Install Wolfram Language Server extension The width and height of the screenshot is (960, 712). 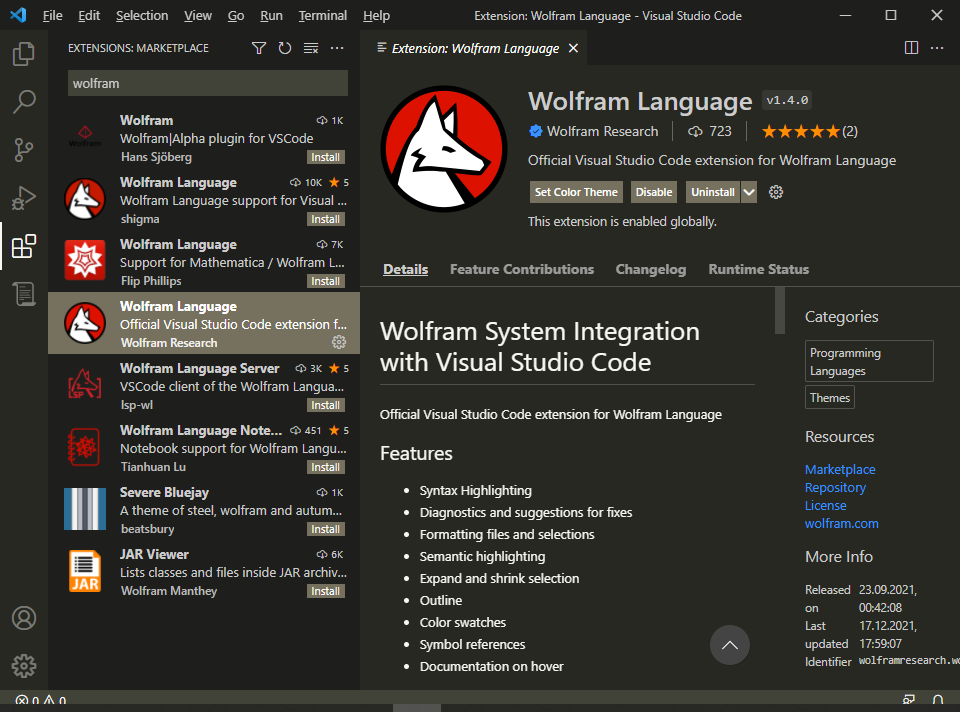(x=326, y=405)
